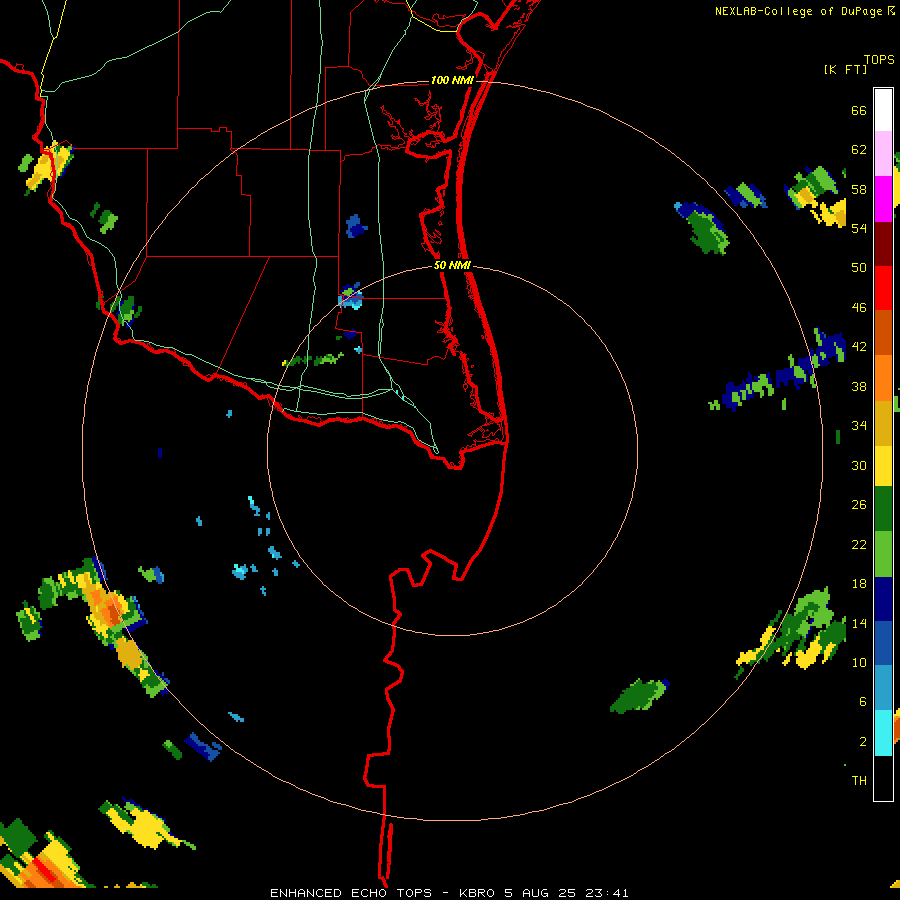
Task: Select the dark orange legend band
Action: point(883,333)
